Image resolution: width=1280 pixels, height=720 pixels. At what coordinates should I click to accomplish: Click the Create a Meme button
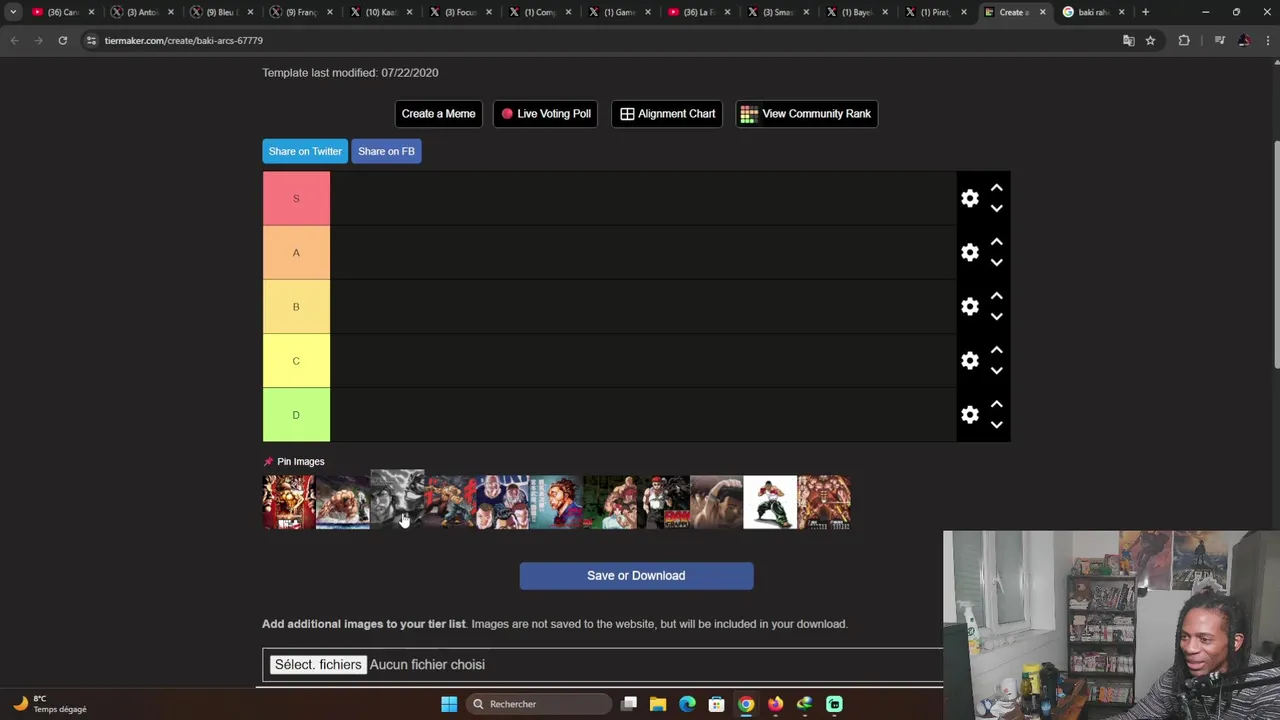tap(438, 113)
